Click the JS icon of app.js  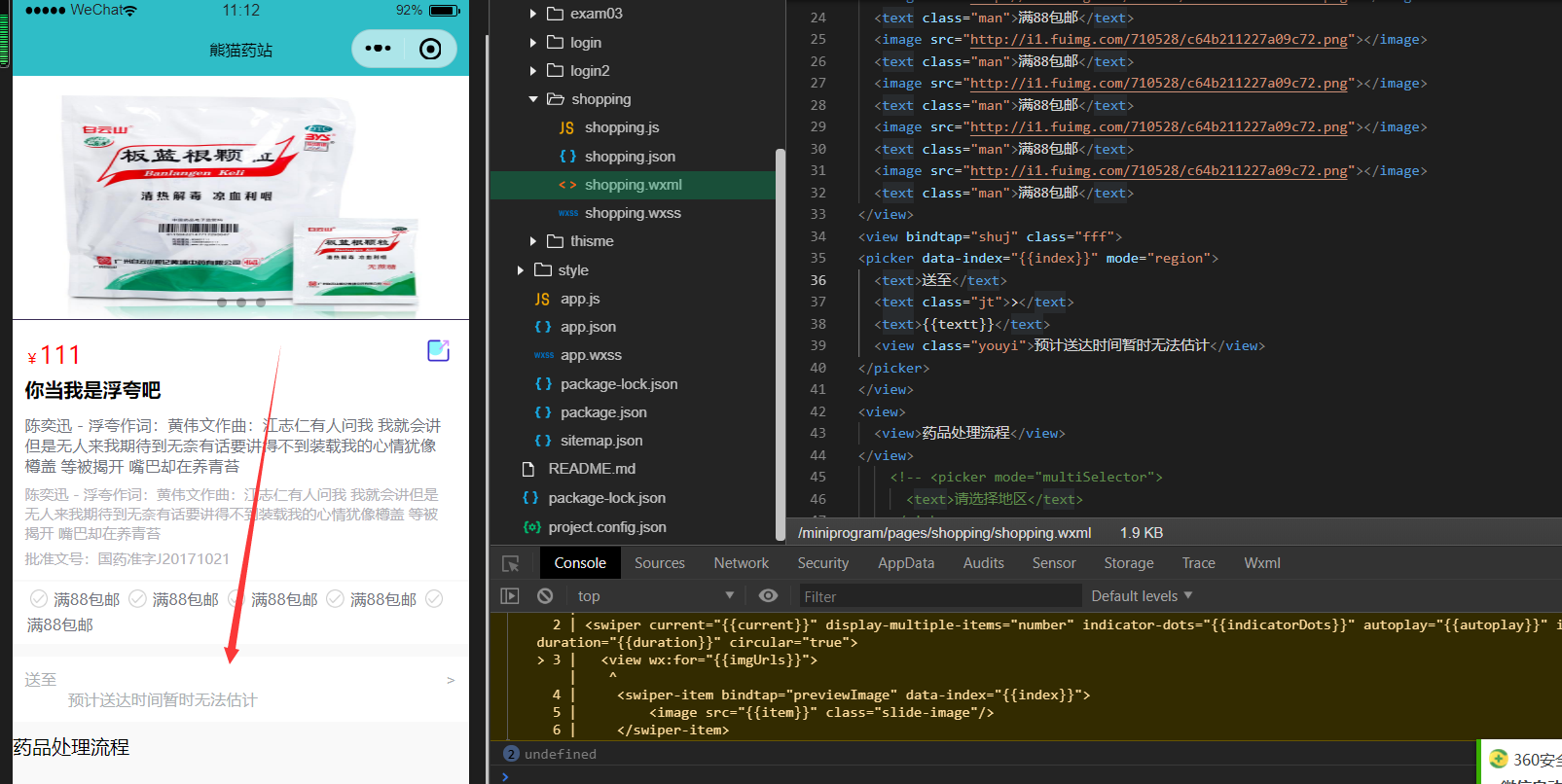coord(542,299)
